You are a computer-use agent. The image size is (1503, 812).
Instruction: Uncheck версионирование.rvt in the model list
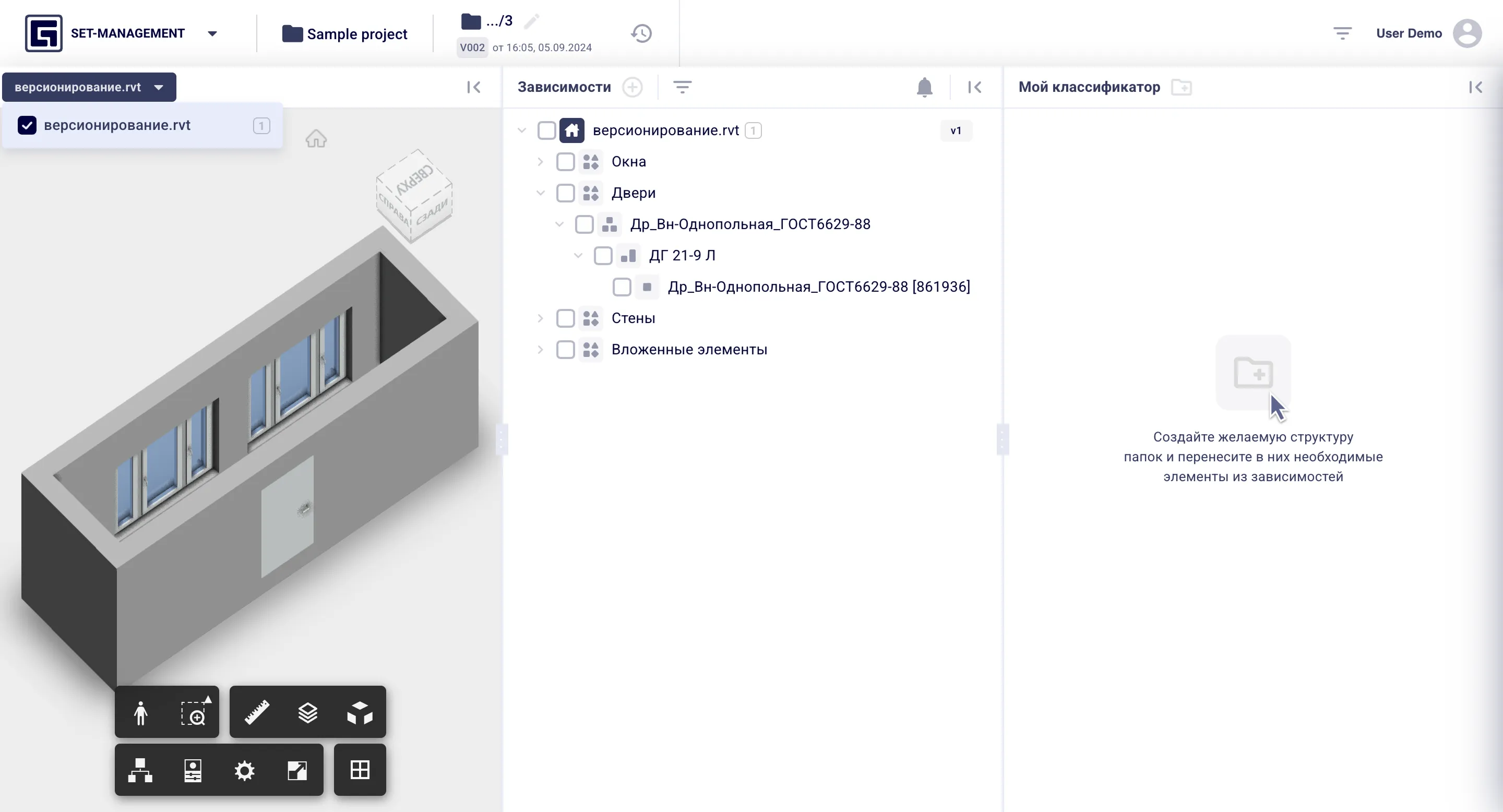tap(27, 125)
